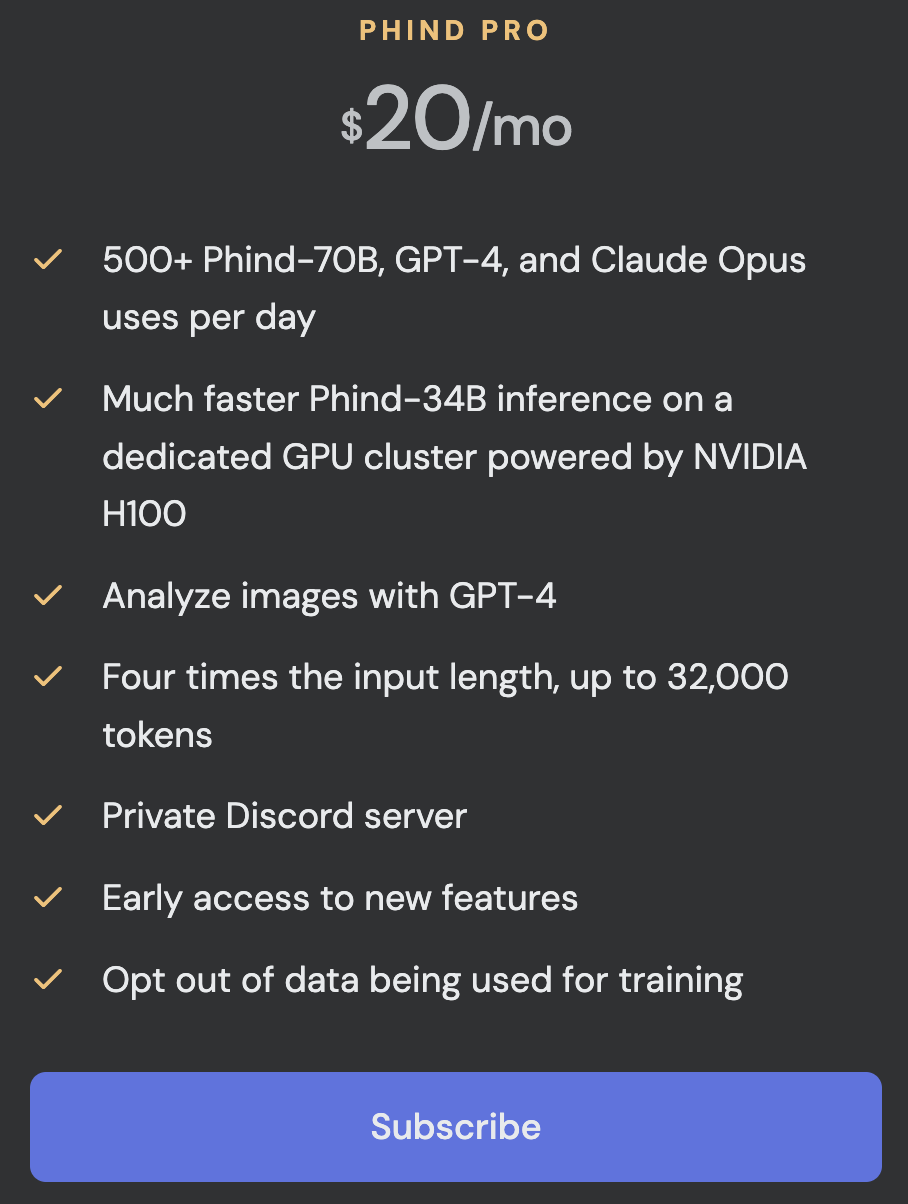Click checkmark beside 500+ Phind-70B uses
Image resolution: width=908 pixels, height=1204 pixels.
48,261
